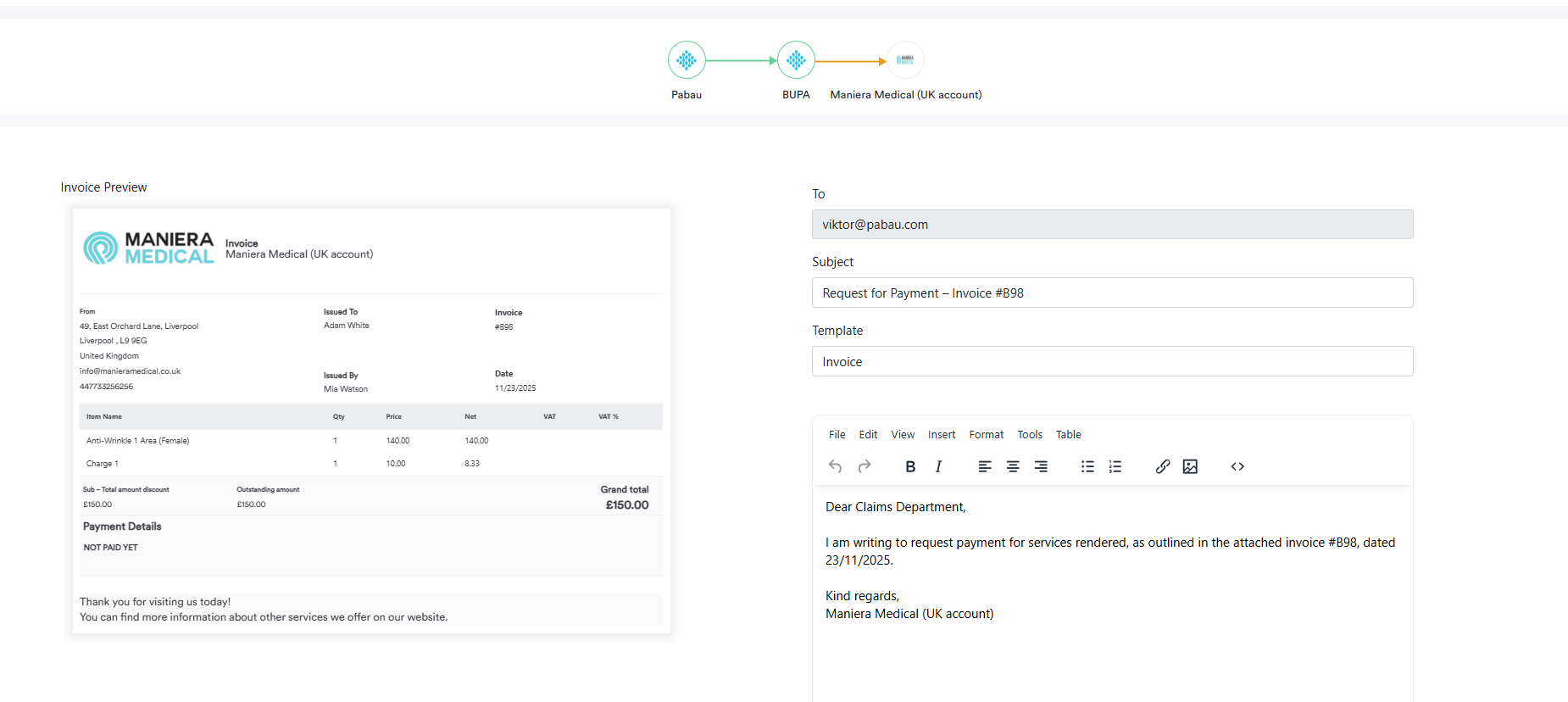
Task: Center-align the email body text
Action: [x=1013, y=466]
